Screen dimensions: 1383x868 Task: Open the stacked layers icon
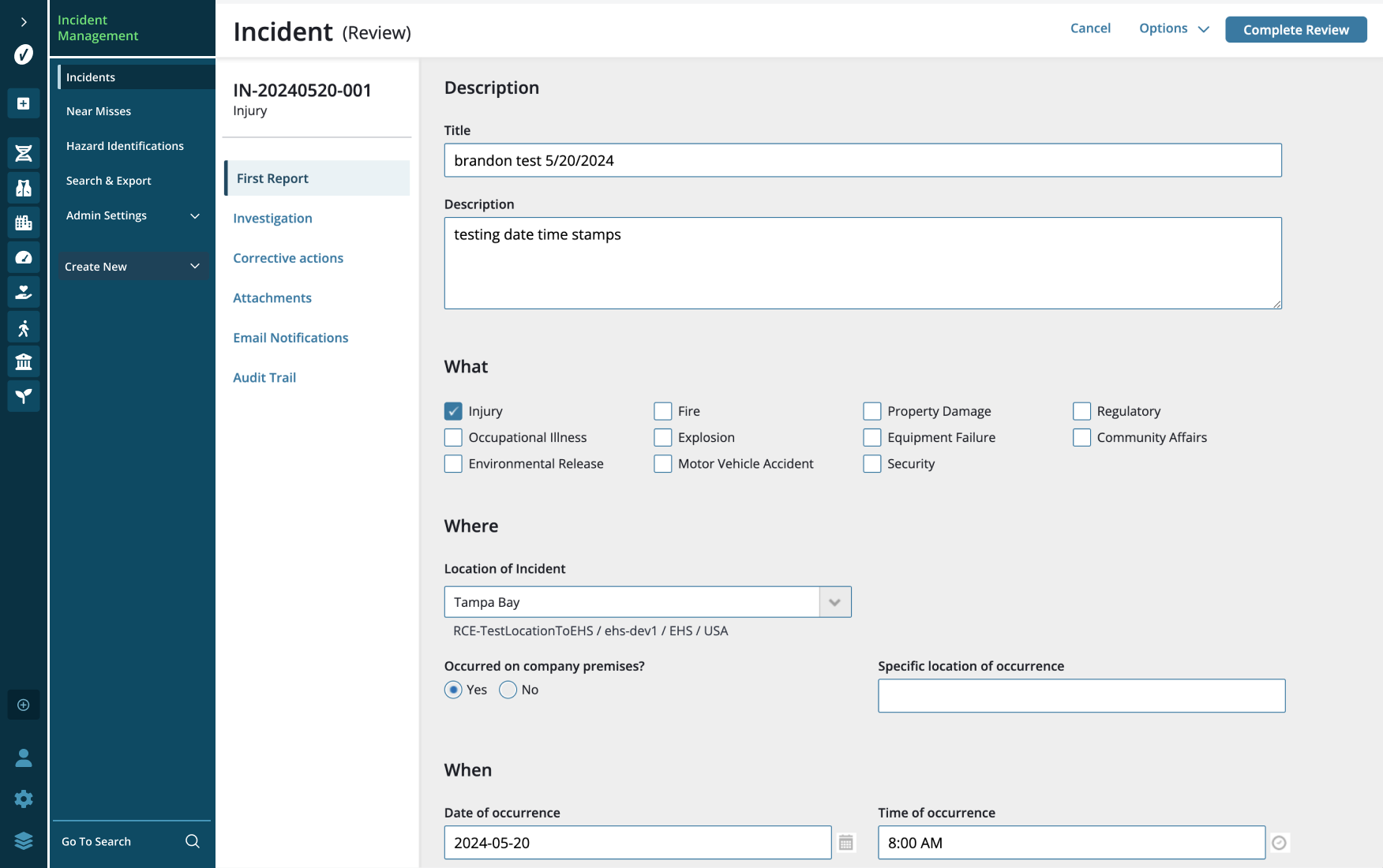click(24, 840)
